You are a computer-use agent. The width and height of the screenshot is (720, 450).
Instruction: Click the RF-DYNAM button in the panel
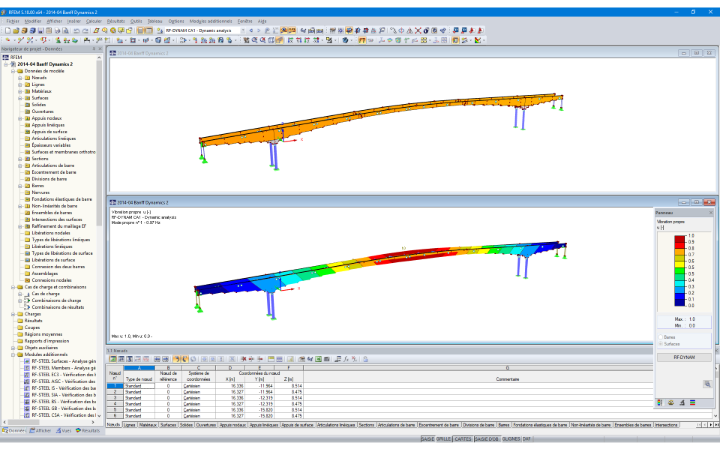[x=684, y=357]
